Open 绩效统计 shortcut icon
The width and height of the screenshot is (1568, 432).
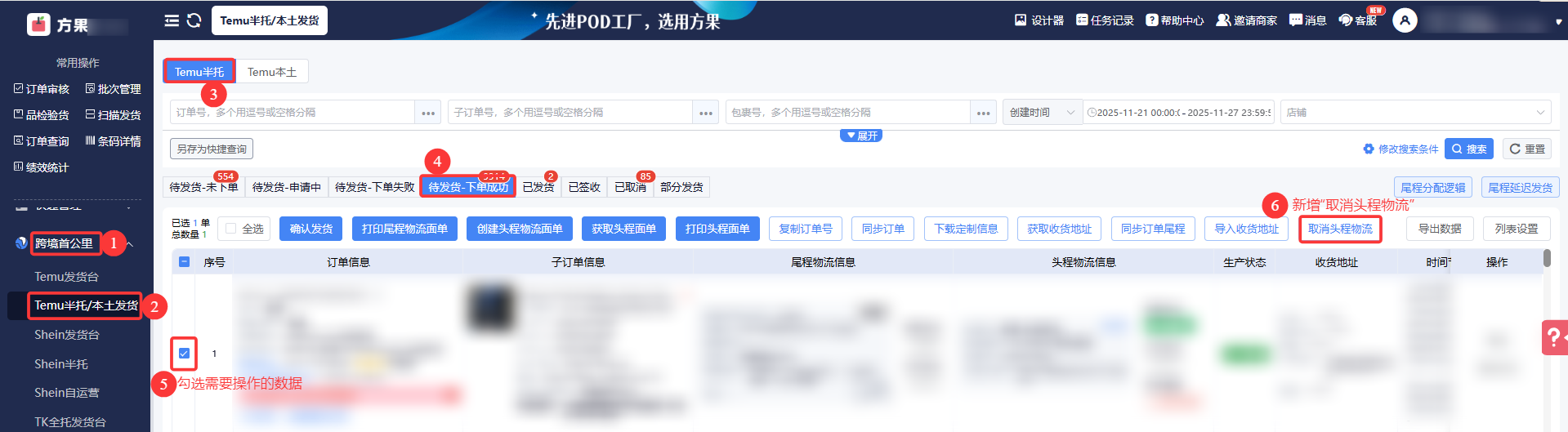click(18, 167)
